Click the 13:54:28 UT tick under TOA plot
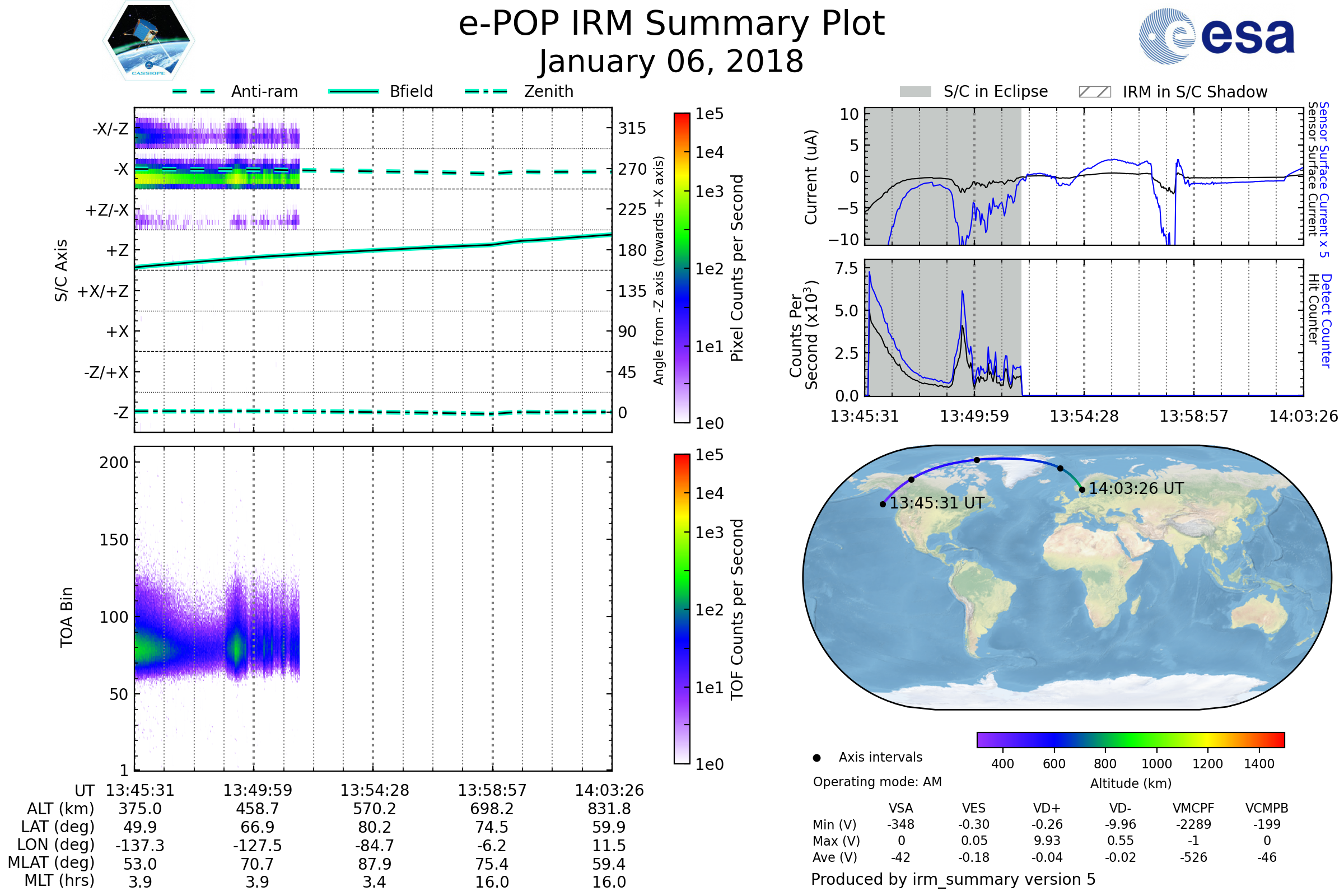 tap(374, 790)
